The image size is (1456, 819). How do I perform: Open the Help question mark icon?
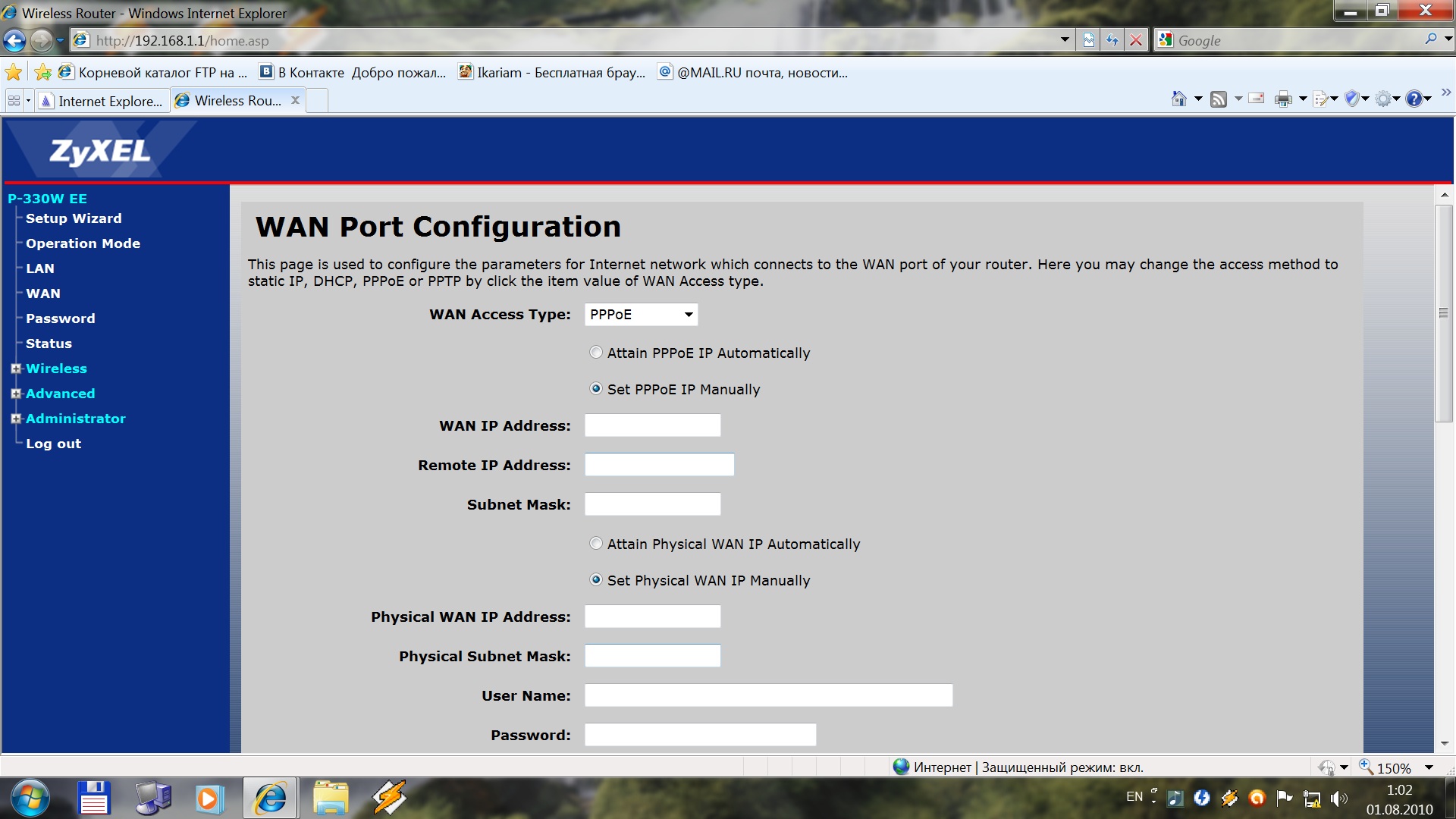point(1414,99)
